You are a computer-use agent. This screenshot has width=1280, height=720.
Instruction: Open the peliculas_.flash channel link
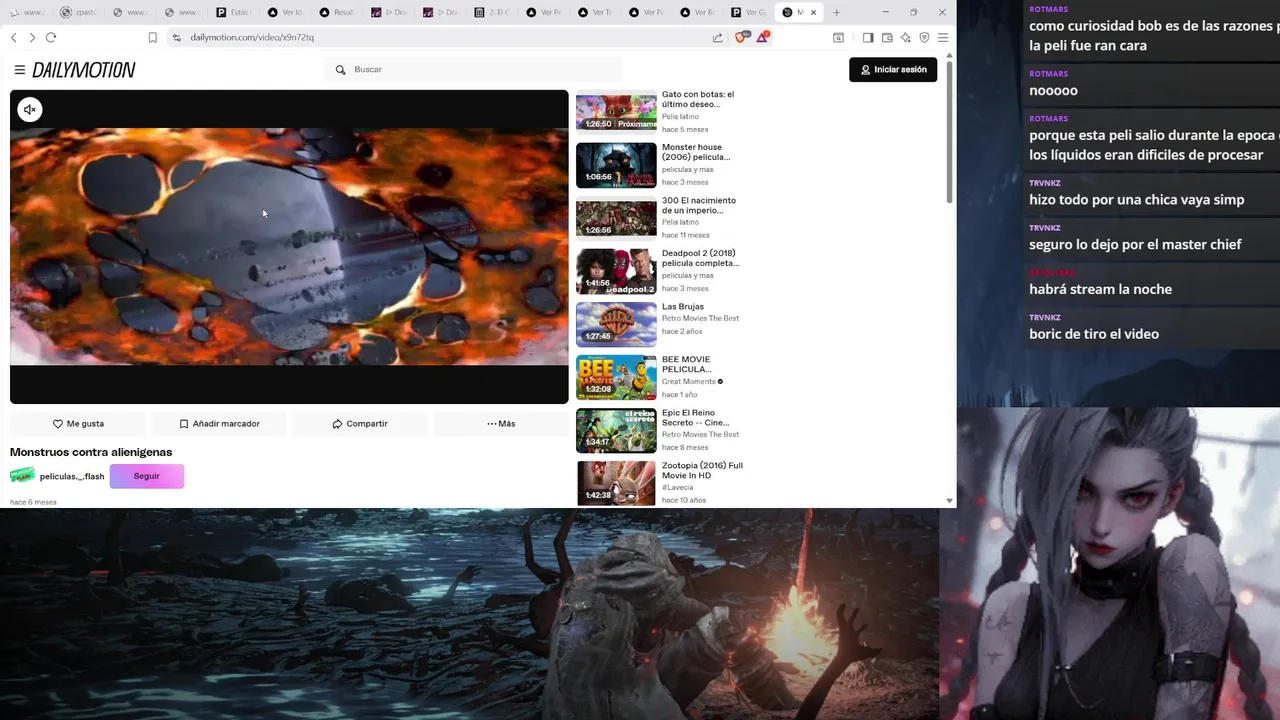(72, 476)
